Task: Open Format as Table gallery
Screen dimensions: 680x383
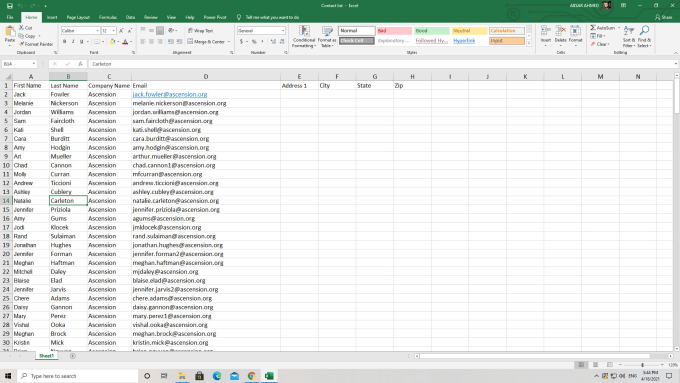Action: [x=327, y=36]
